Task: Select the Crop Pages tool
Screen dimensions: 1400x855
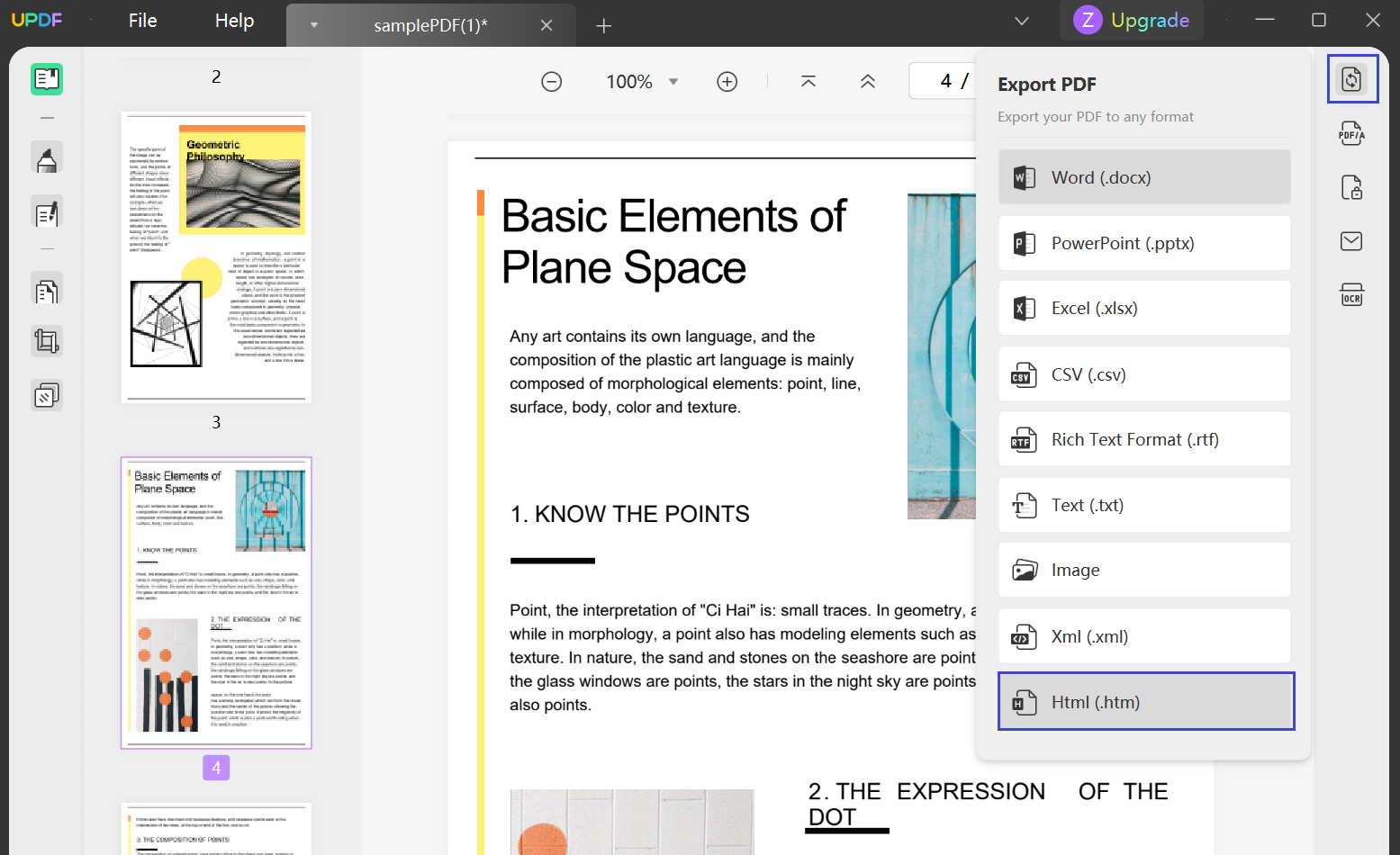Action: [x=47, y=341]
